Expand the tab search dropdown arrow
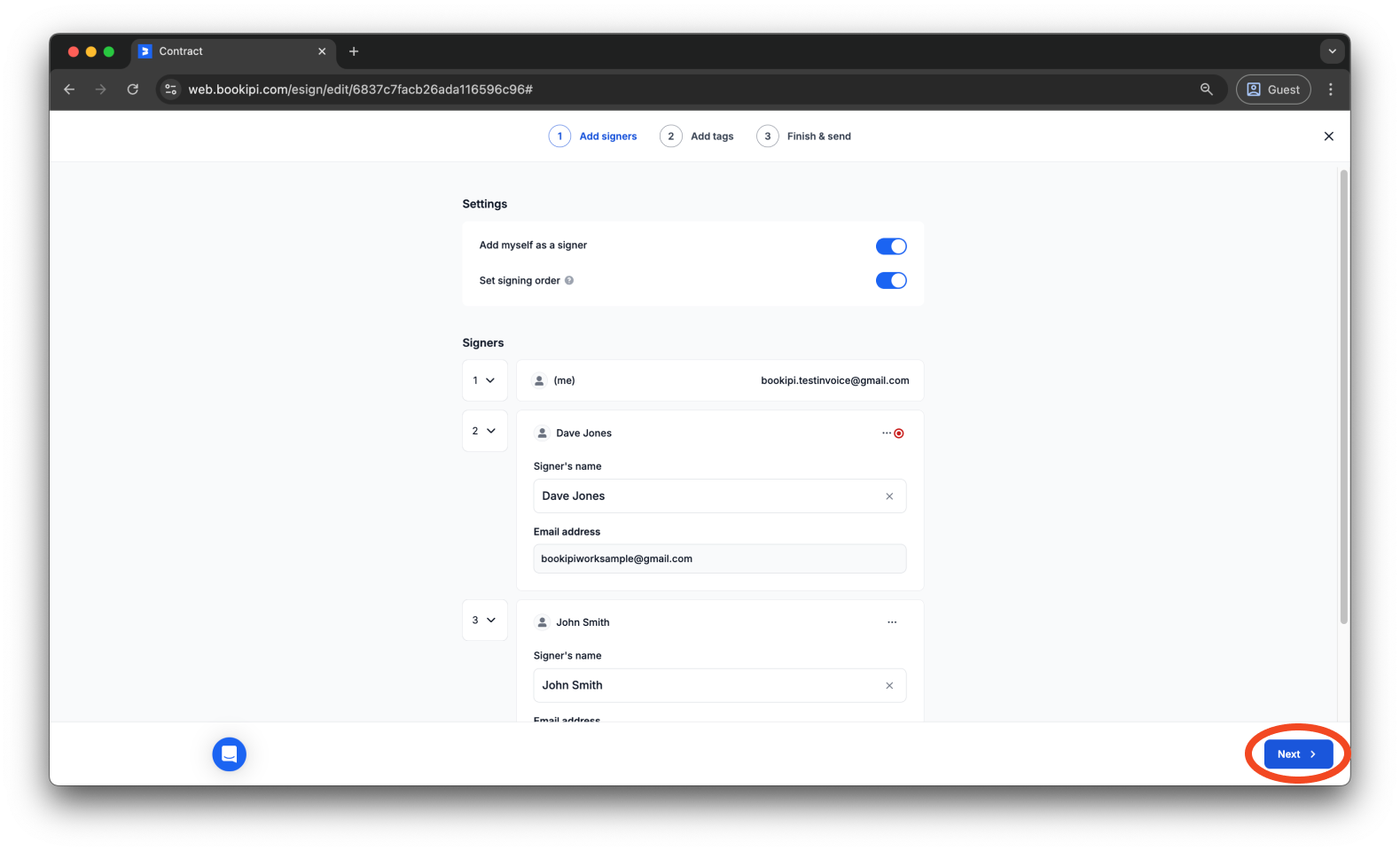 (1332, 51)
